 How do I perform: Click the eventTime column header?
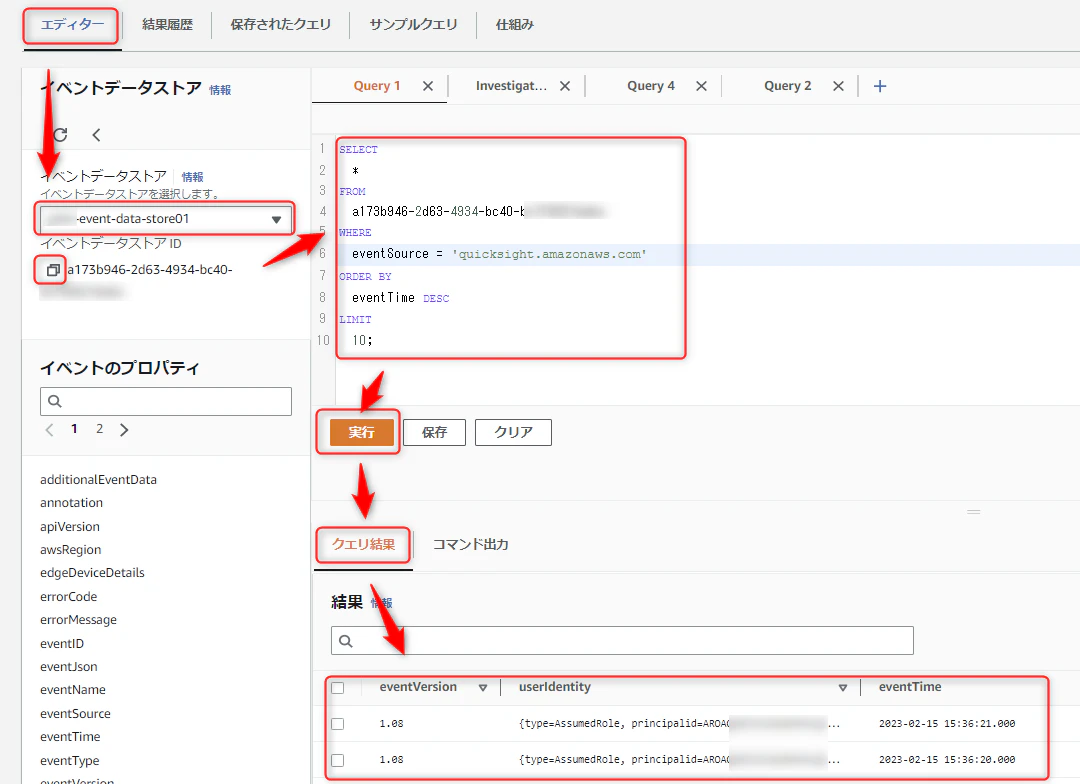pyautogui.click(x=910, y=687)
